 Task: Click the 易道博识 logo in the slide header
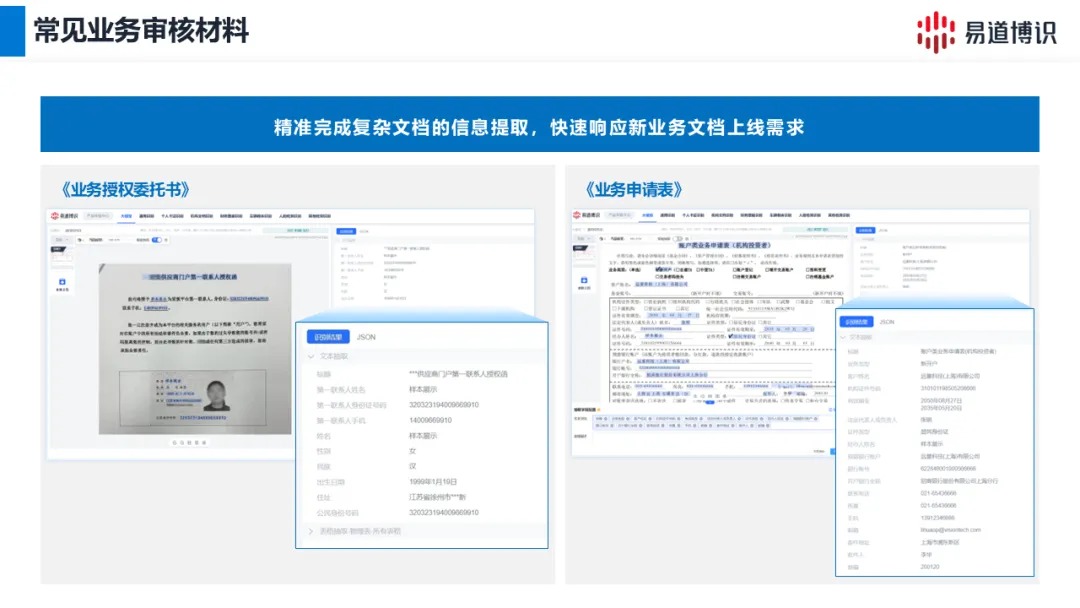pyautogui.click(x=986, y=32)
